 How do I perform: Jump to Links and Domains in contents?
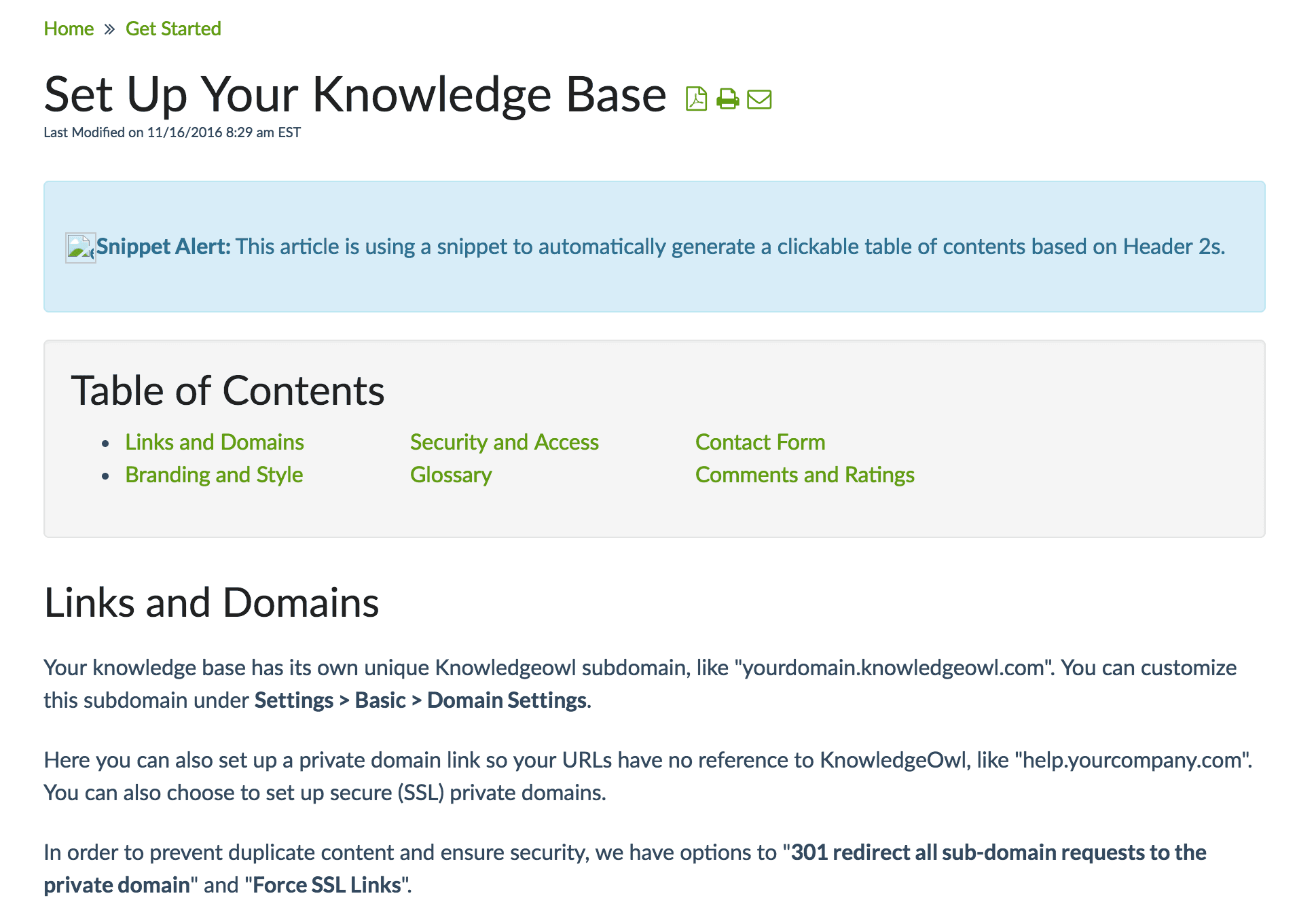(214, 442)
